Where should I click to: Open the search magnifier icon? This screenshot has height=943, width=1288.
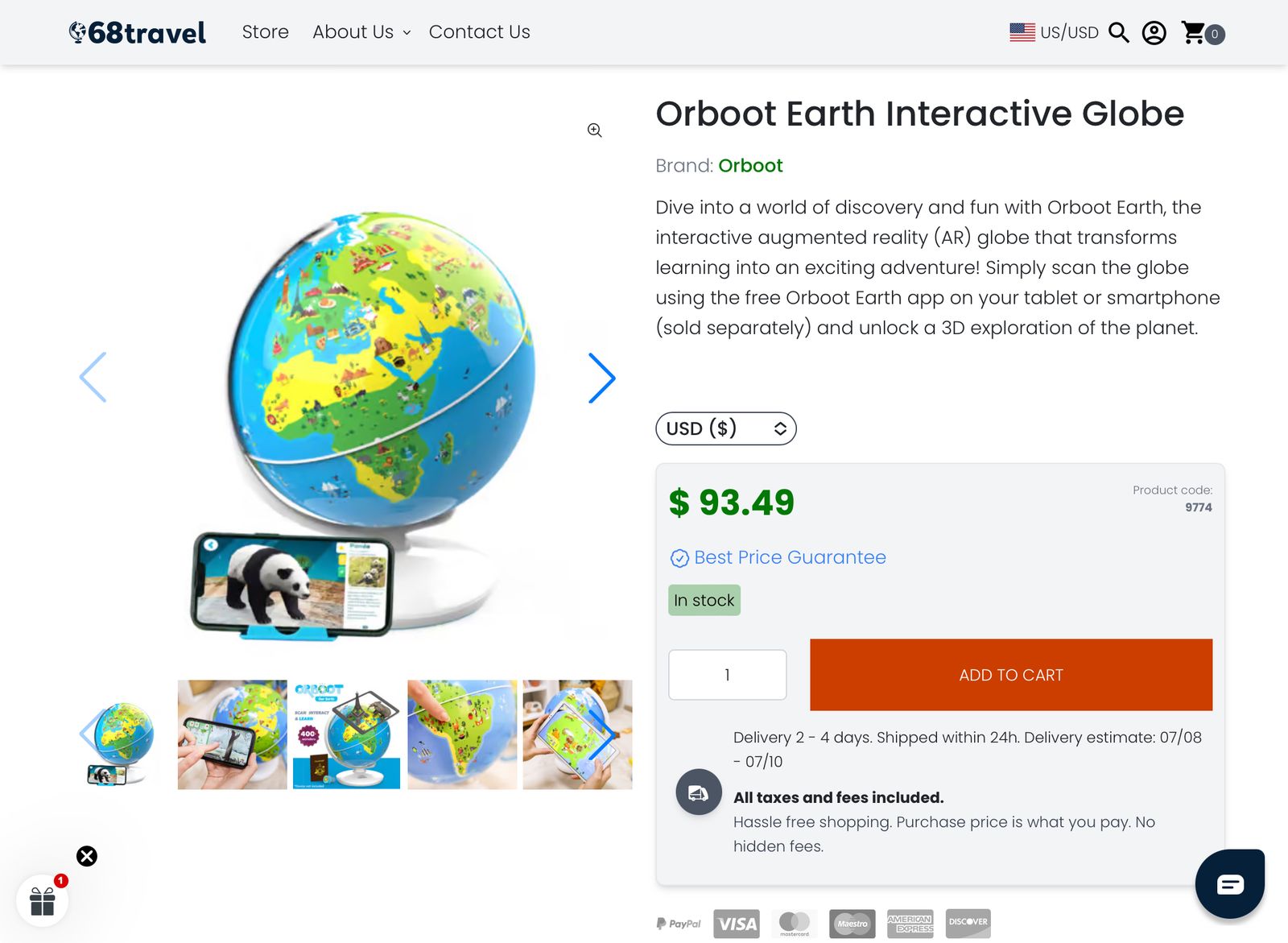[x=1119, y=33]
